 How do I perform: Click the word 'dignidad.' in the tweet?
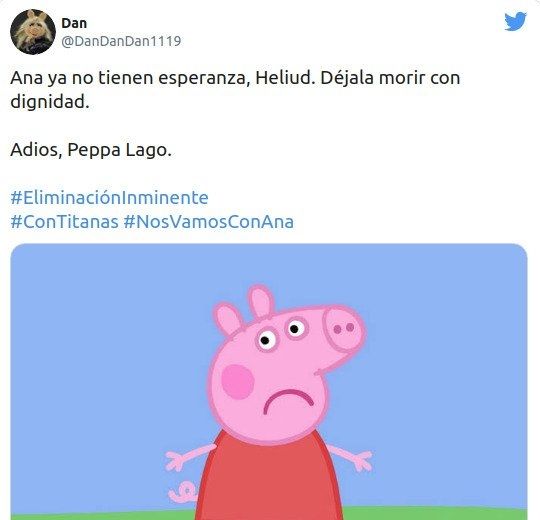[x=50, y=102]
